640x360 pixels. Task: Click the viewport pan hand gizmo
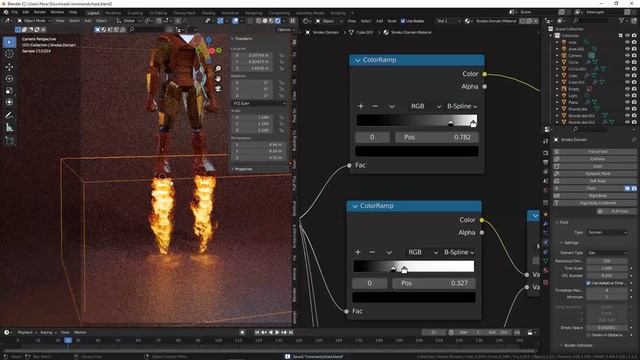pyautogui.click(x=218, y=78)
